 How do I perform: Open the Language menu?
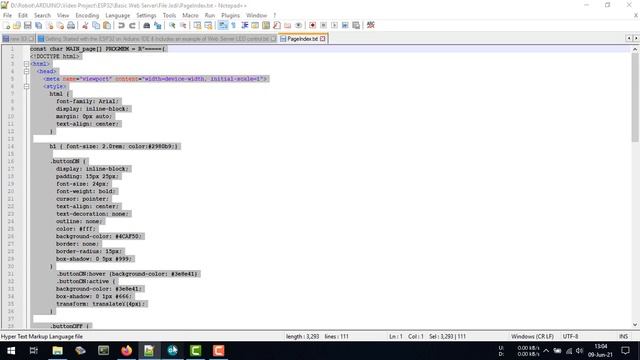pyautogui.click(x=118, y=16)
